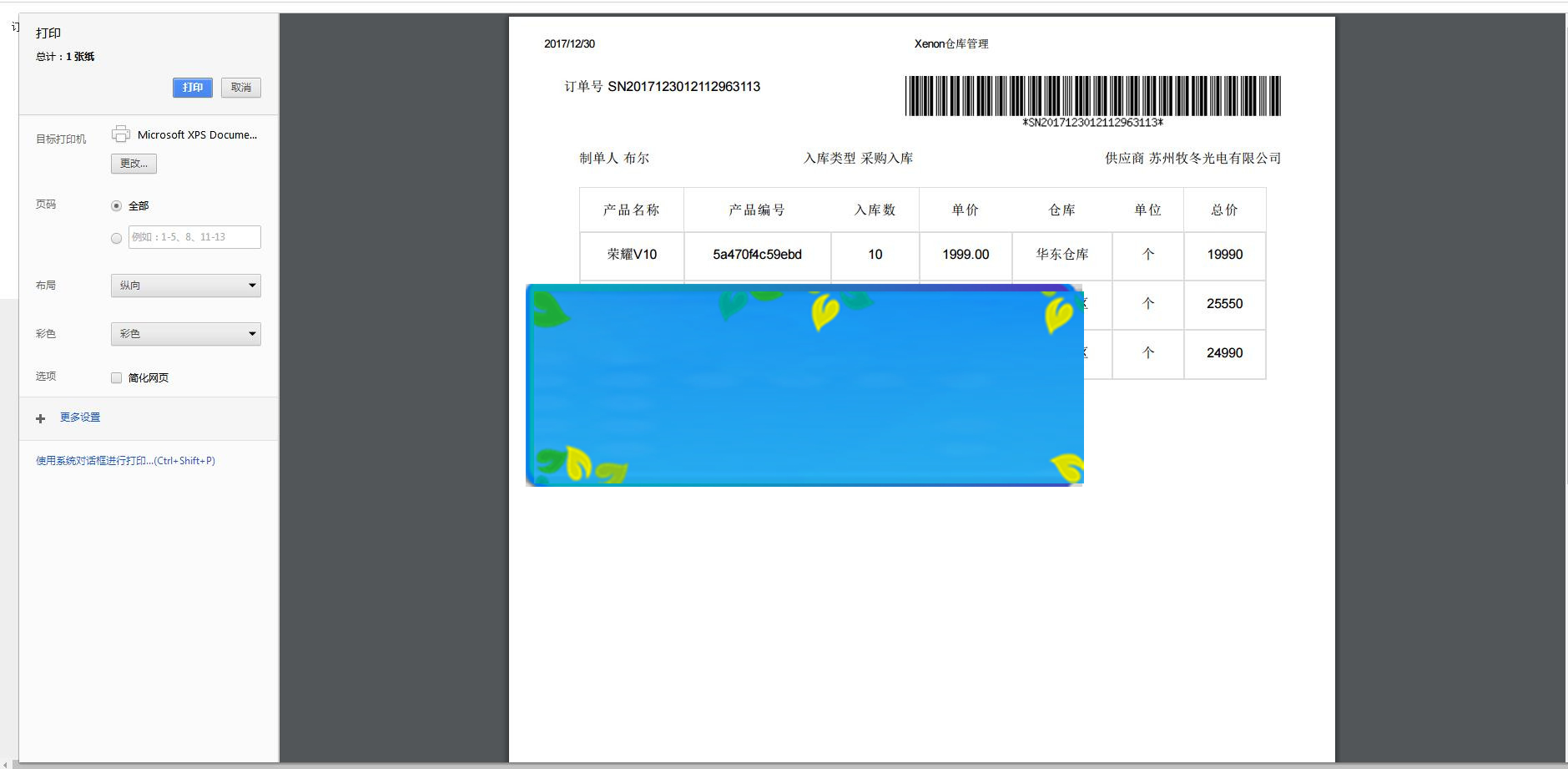Select the 全部 pages radio button
This screenshot has width=1568, height=769.
pos(117,205)
